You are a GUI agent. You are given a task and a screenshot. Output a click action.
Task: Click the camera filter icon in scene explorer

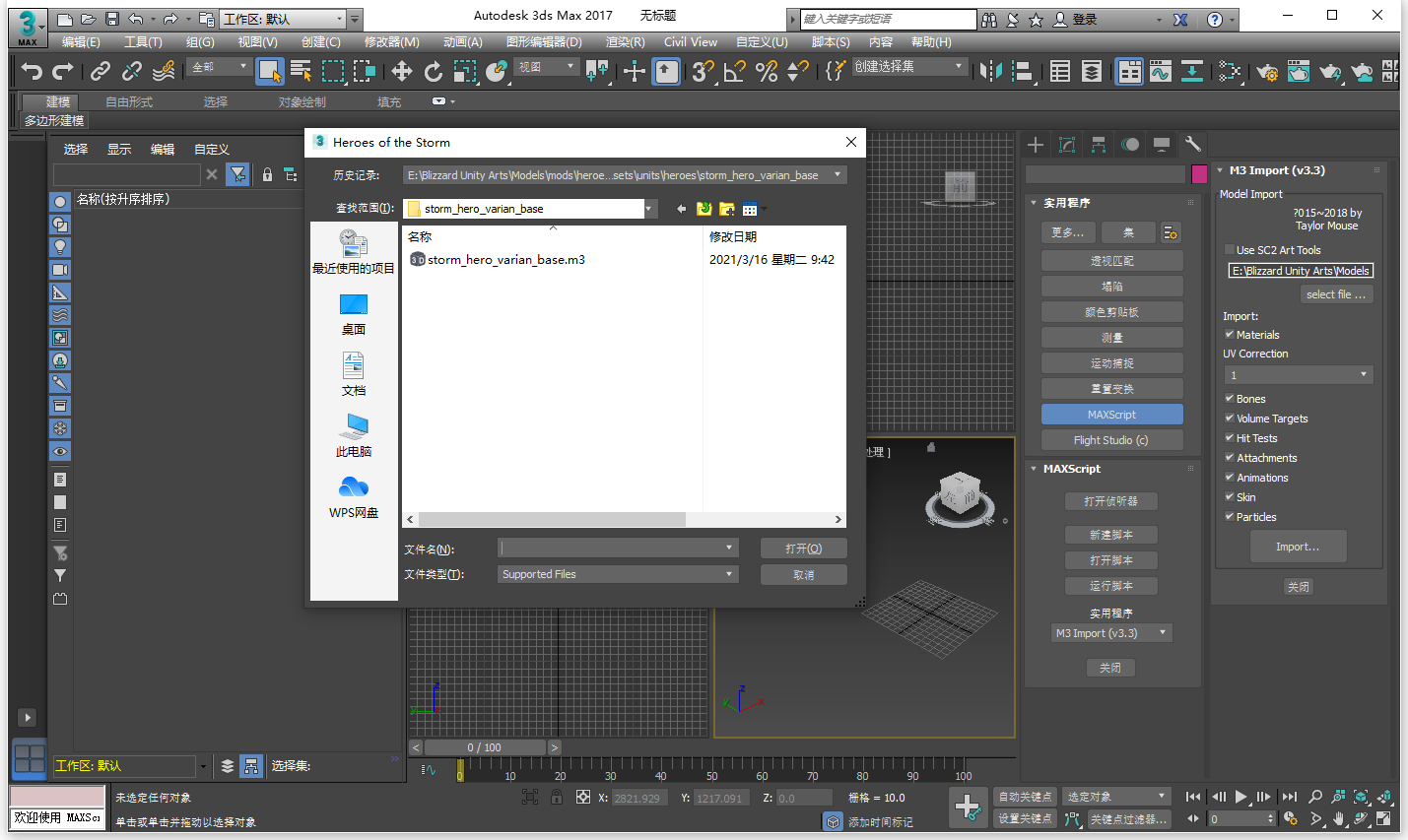(60, 270)
